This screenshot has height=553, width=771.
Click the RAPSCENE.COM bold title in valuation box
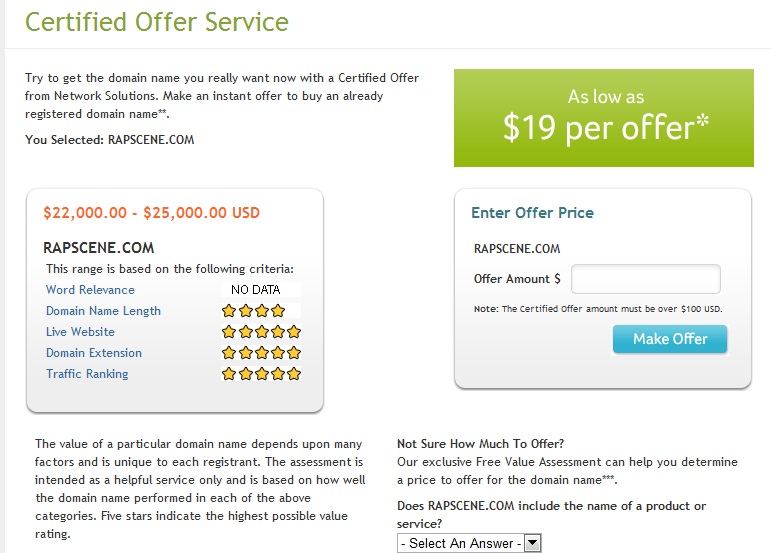click(99, 248)
